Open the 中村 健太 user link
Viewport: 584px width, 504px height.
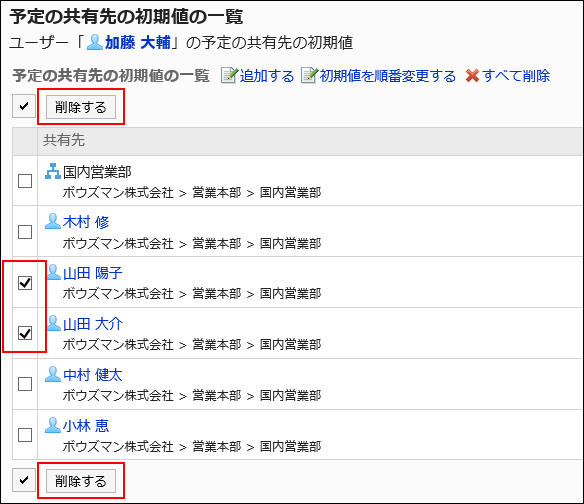tap(93, 375)
